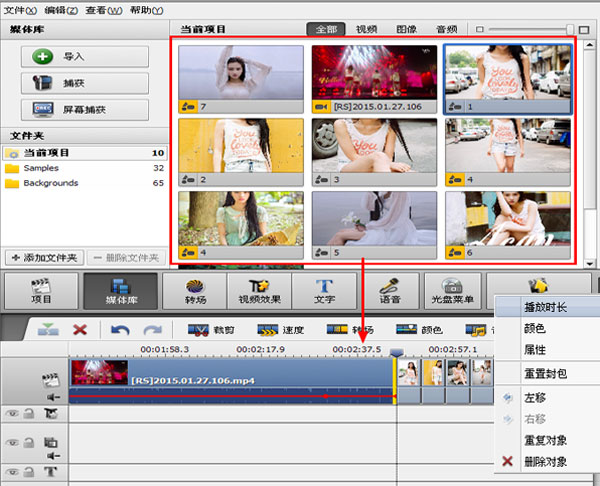Viewport: 600px width, 486px height.
Task: Open the Project (项目) section
Action: coord(41,291)
